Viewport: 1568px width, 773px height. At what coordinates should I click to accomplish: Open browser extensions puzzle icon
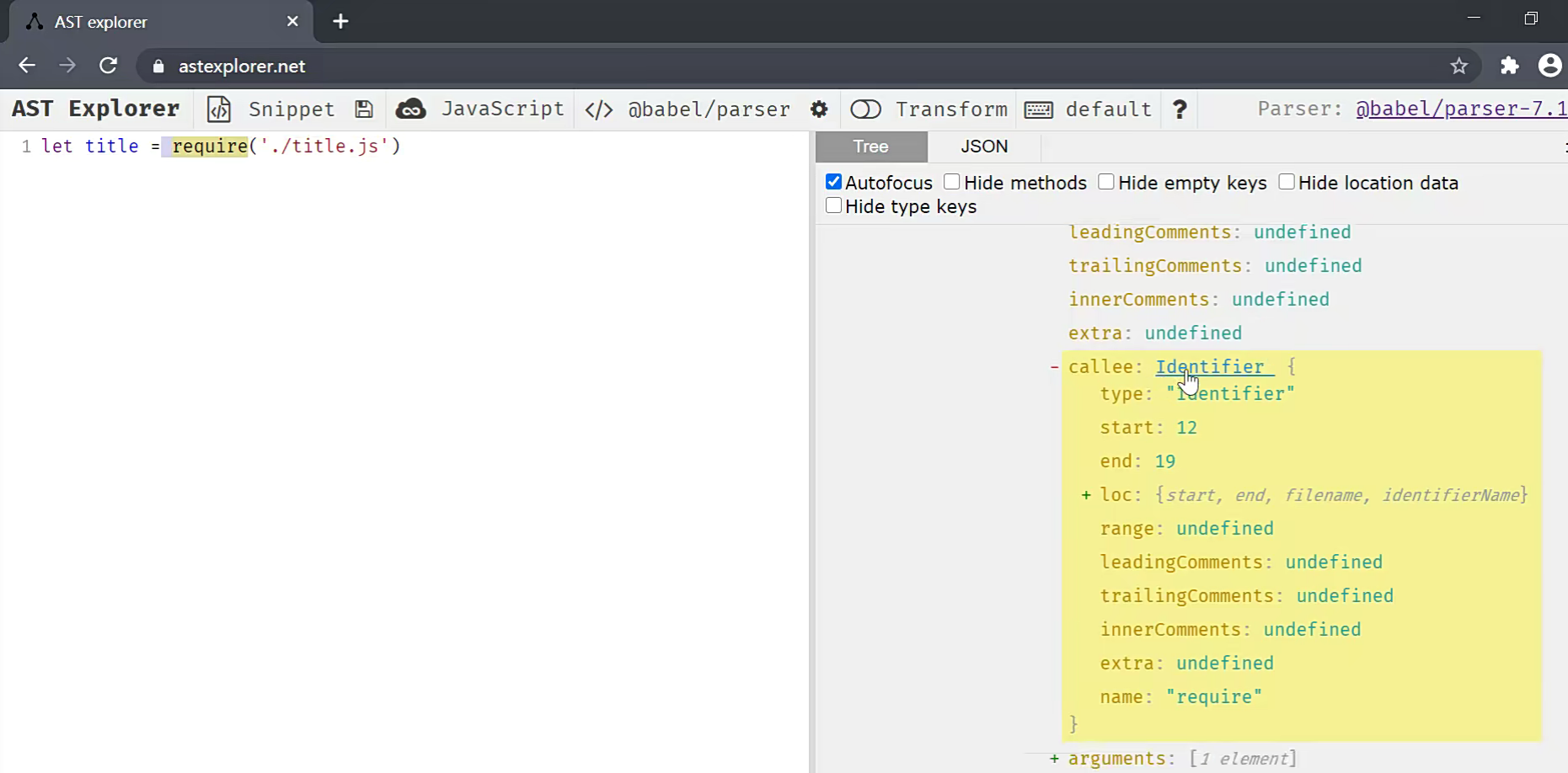click(1509, 66)
